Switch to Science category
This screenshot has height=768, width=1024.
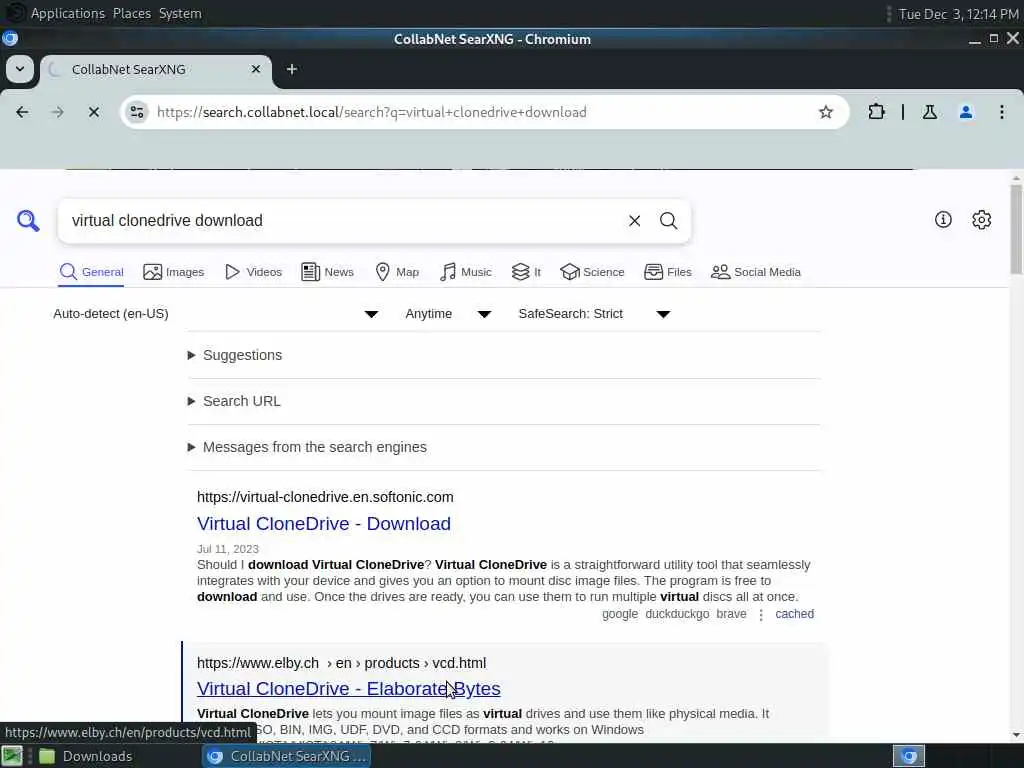592,272
